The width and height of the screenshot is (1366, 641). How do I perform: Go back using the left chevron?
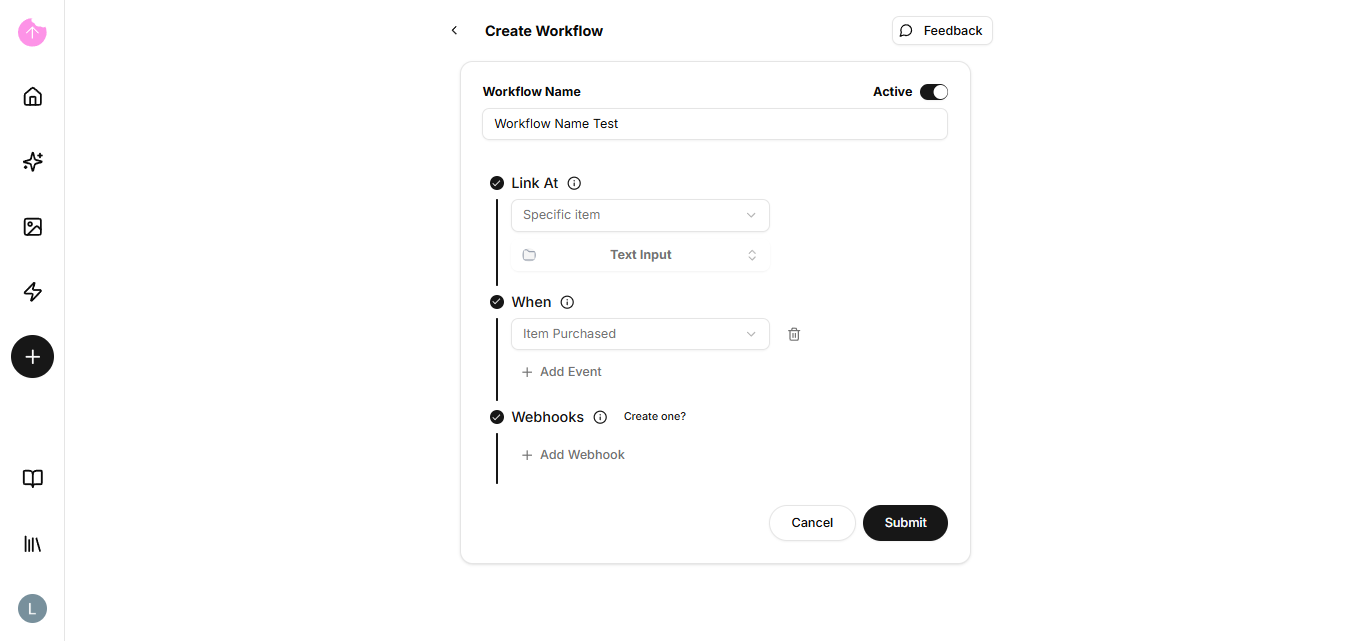point(455,31)
